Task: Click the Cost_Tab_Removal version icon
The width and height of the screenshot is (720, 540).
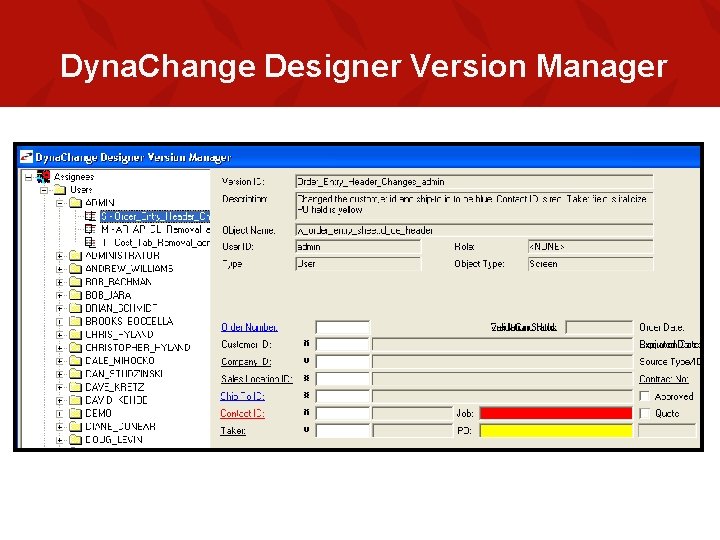Action: coord(90,242)
